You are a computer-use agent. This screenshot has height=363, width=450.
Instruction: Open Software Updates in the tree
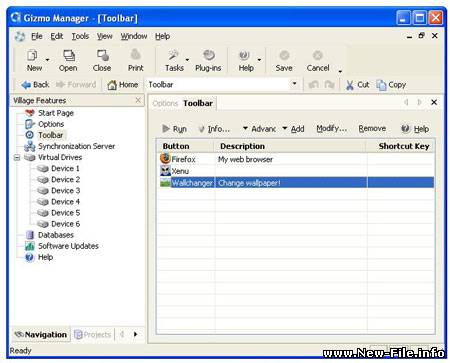[68, 246]
